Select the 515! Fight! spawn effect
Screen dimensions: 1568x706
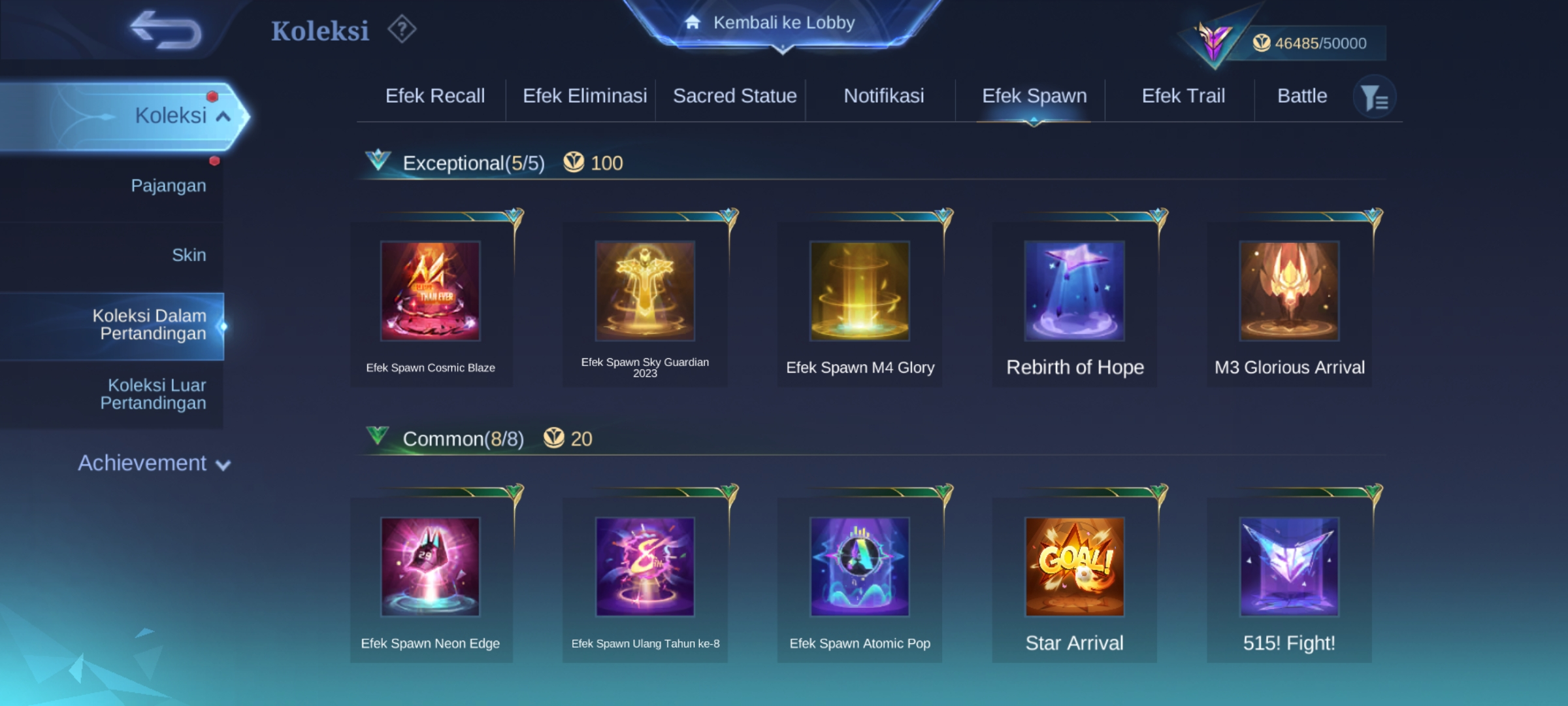tap(1290, 567)
